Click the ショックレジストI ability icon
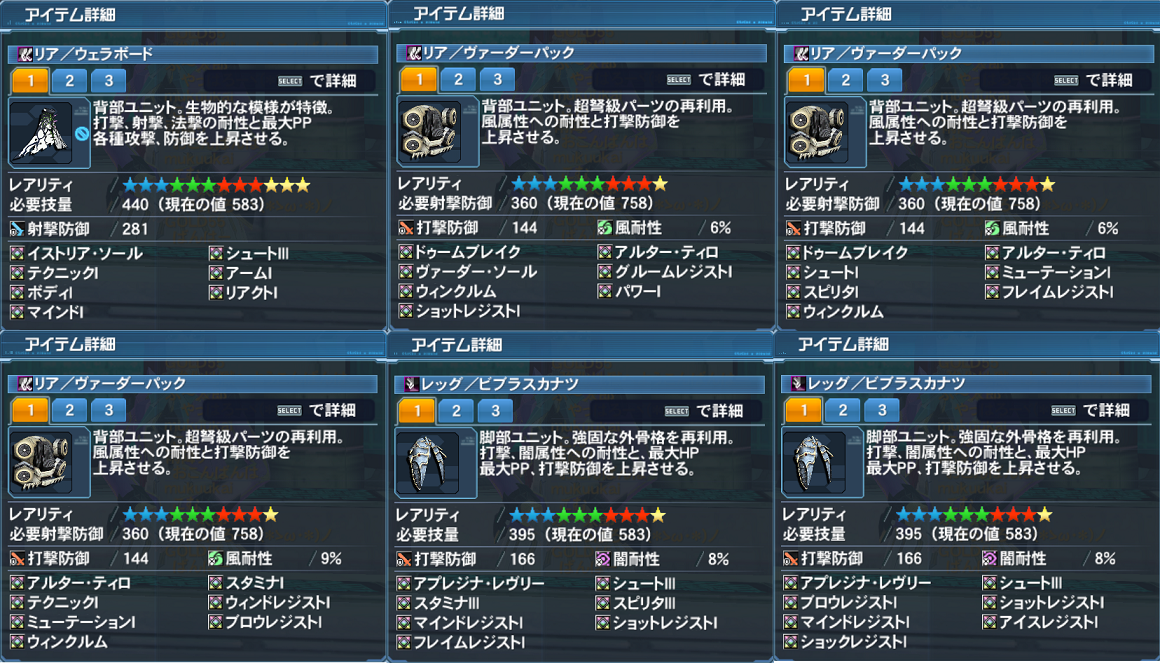 (x=791, y=642)
